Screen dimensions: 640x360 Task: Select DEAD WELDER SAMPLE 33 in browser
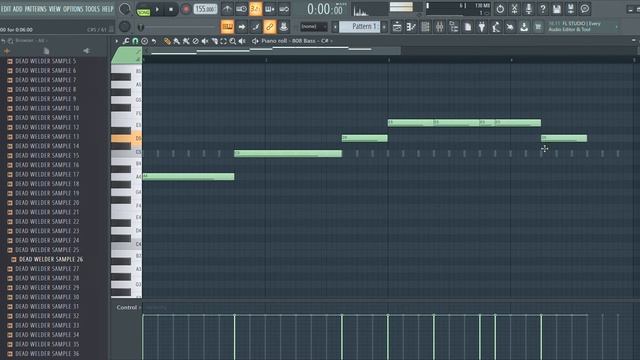[x=47, y=325]
